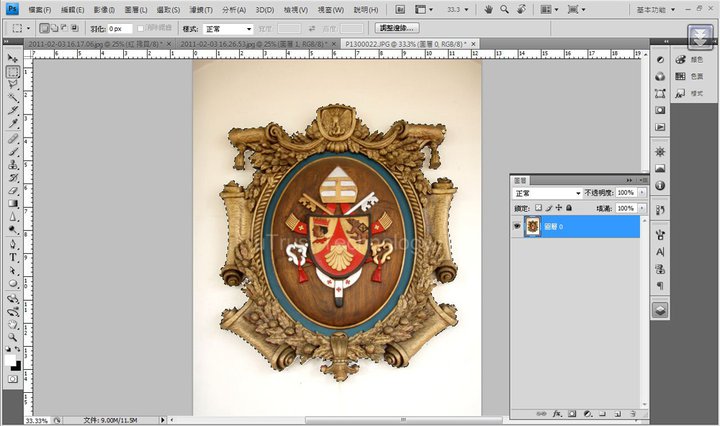Open the 顏色 color panel

click(690, 59)
